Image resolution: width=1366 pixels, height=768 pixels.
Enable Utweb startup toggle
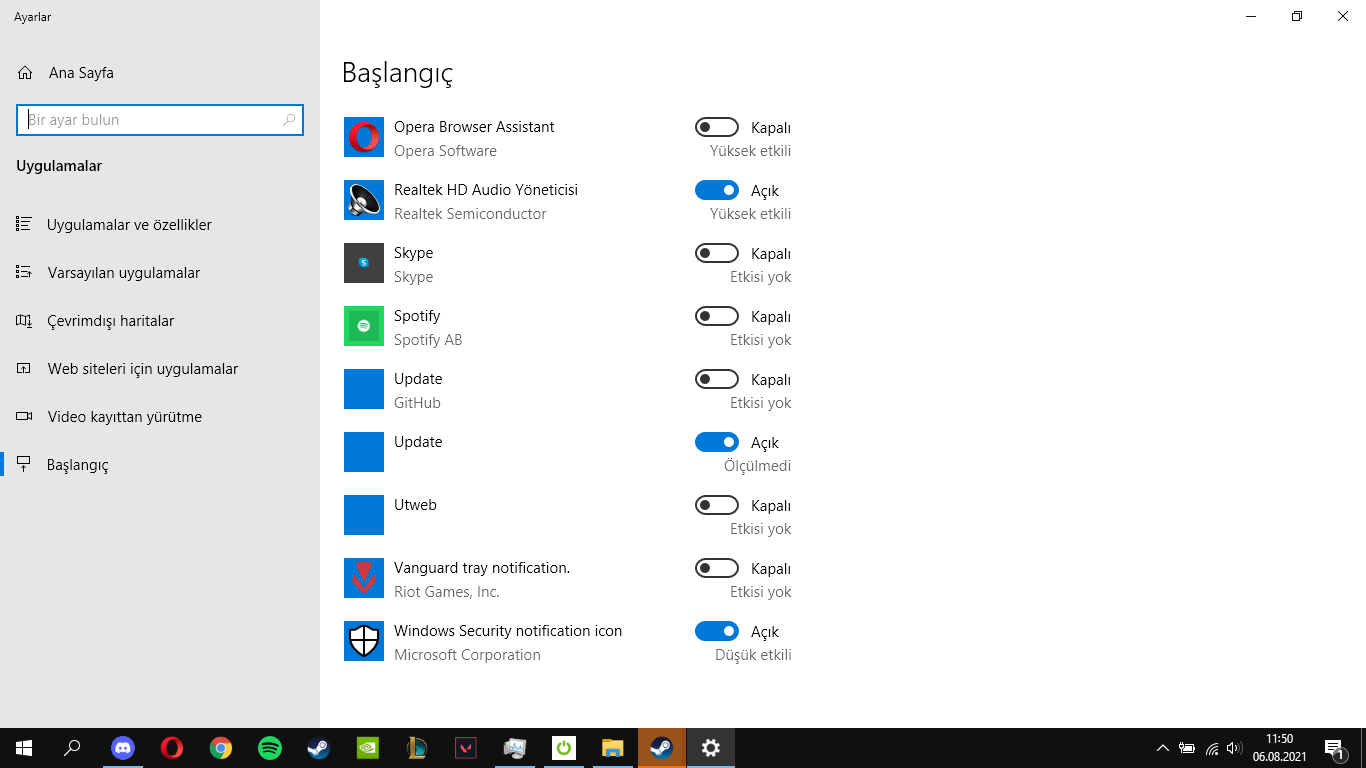[x=717, y=505]
